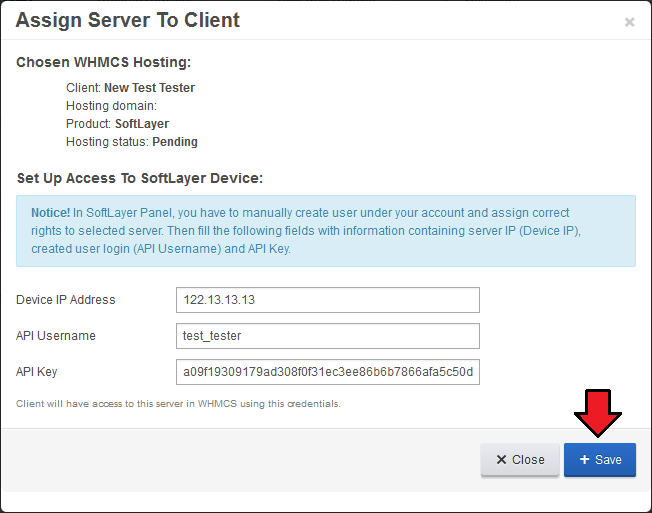Screen dimensions: 652x513
Task: Click the Device IP Address label
Action: pos(66,300)
